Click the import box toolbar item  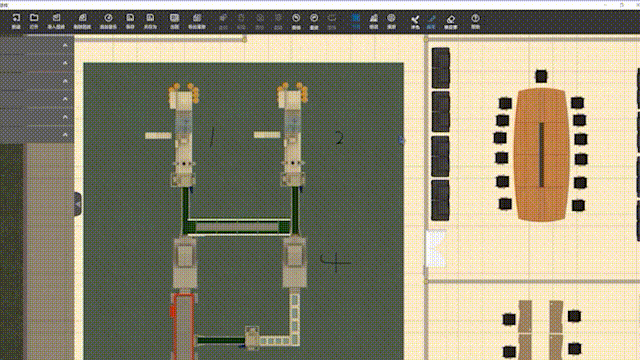point(56,21)
